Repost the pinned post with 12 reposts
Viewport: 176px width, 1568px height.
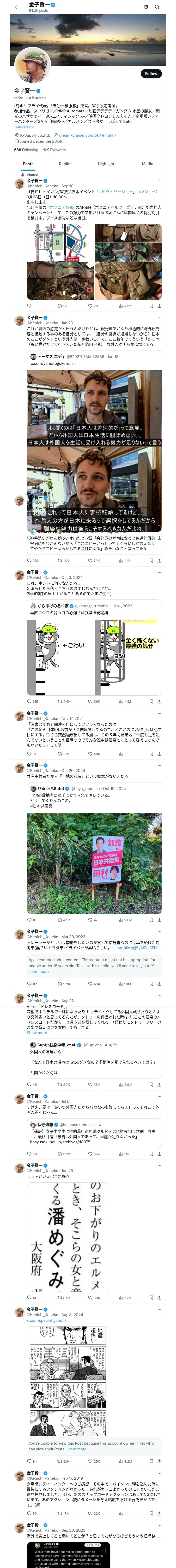click(59, 305)
